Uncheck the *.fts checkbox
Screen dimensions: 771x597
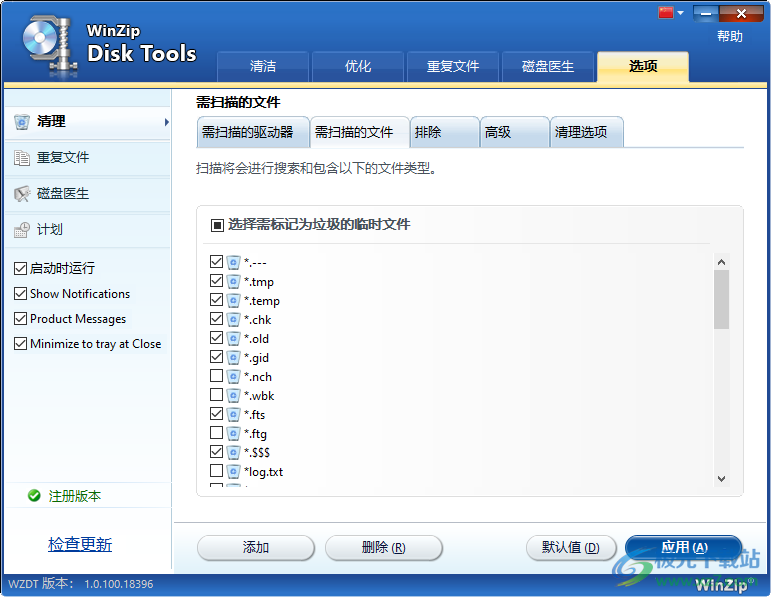pyautogui.click(x=216, y=414)
